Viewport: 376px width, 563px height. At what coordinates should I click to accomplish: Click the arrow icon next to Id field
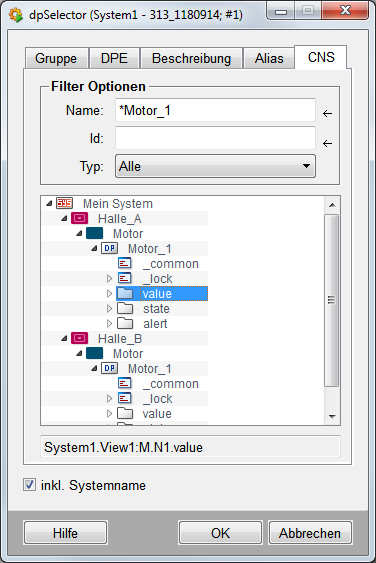point(327,144)
